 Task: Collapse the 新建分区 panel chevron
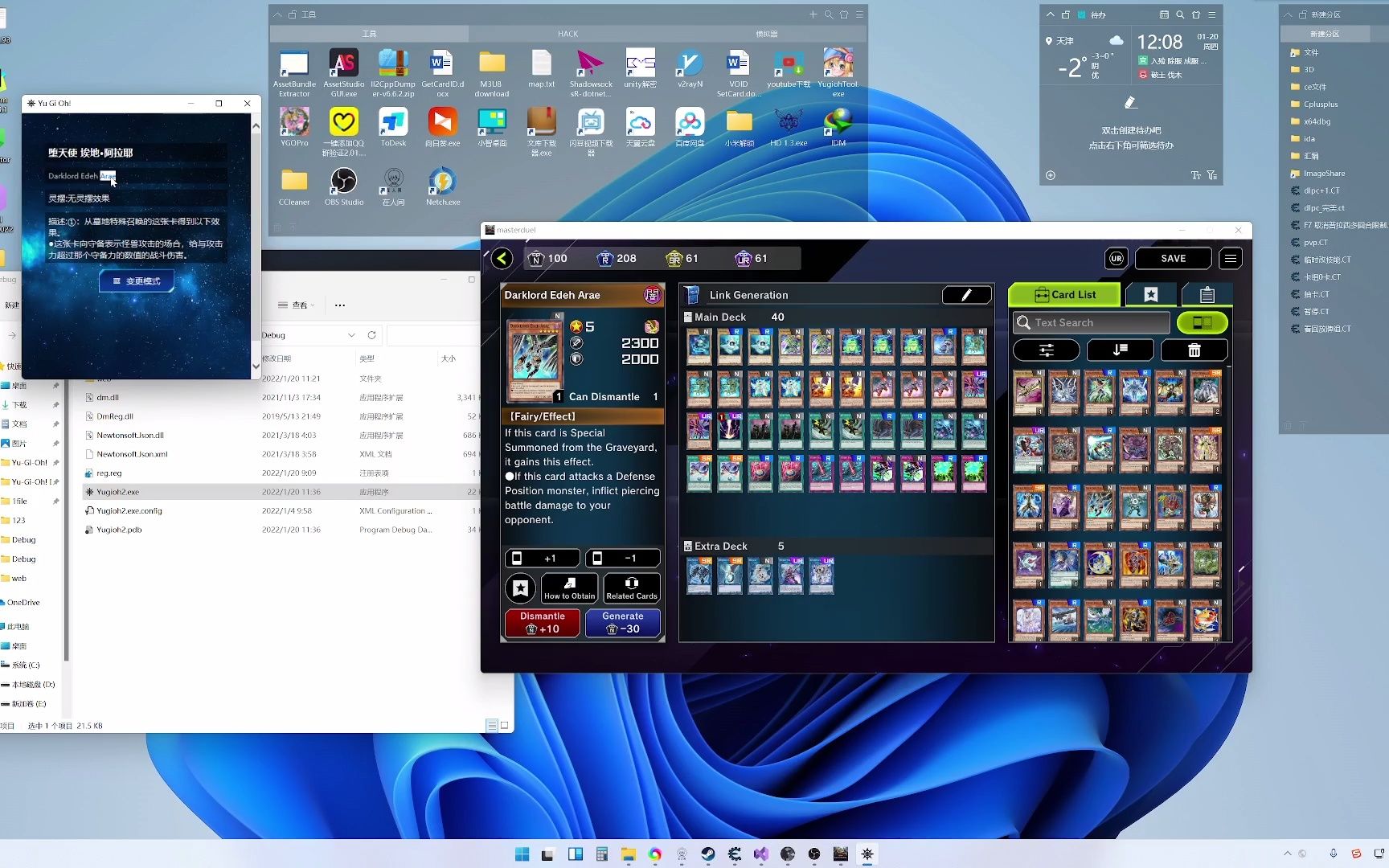tap(1287, 14)
